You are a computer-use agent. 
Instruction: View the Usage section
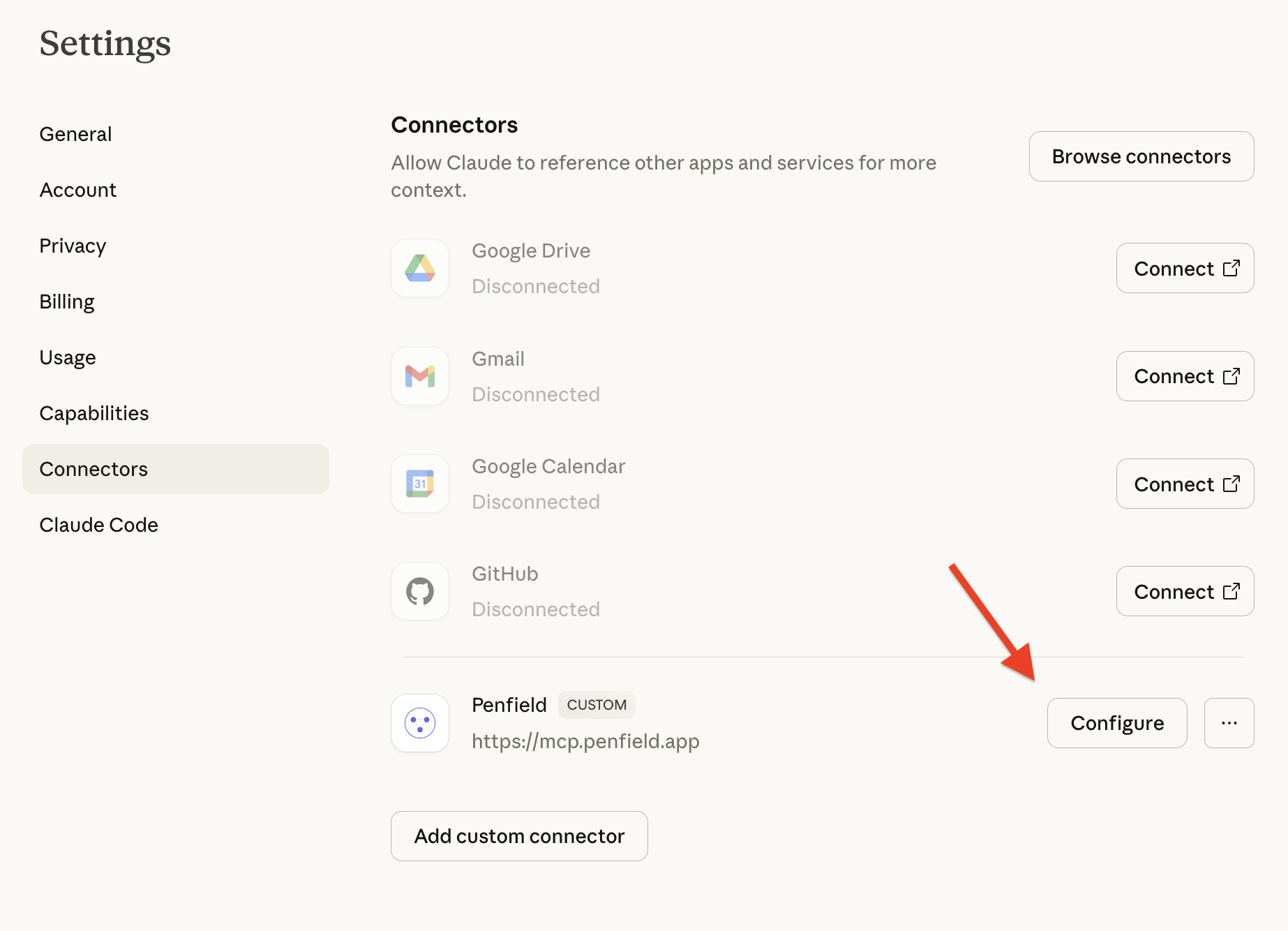(176, 357)
